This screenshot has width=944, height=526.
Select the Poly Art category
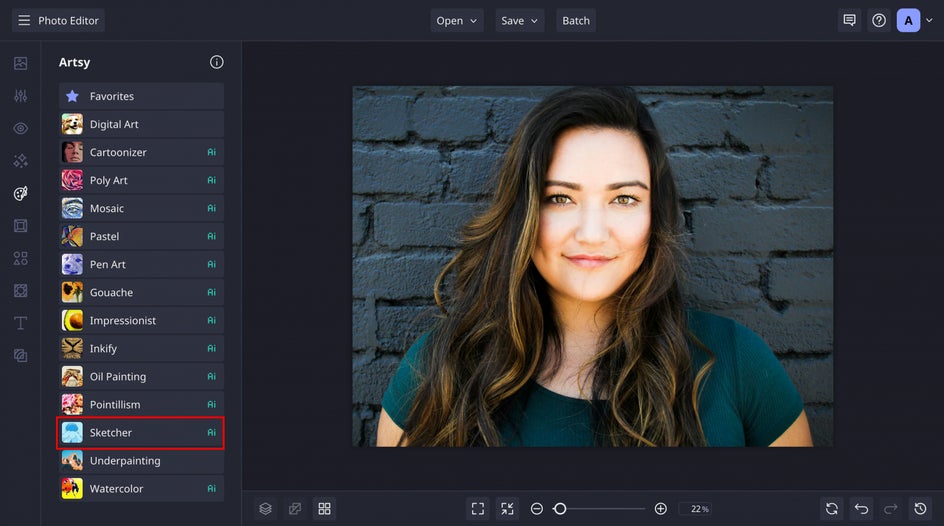(x=141, y=180)
